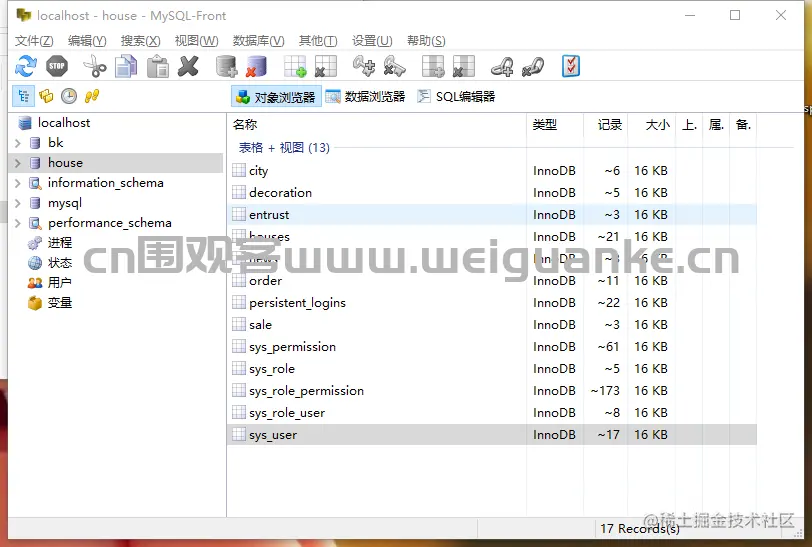Click the checklist icon in toolbar
This screenshot has height=547, width=812.
tap(571, 66)
